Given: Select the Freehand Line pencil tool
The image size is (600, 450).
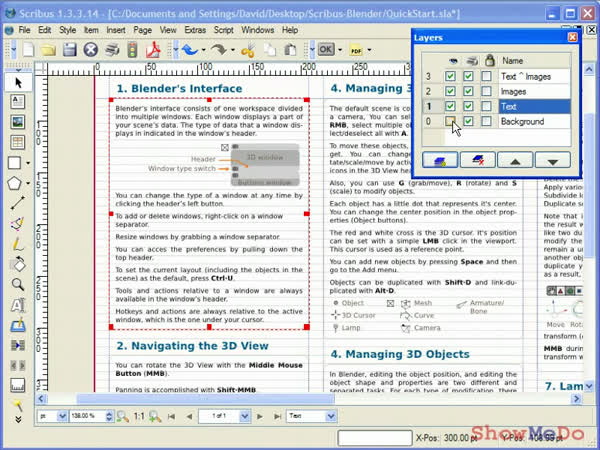Looking at the screenshot, I should coord(18,244).
